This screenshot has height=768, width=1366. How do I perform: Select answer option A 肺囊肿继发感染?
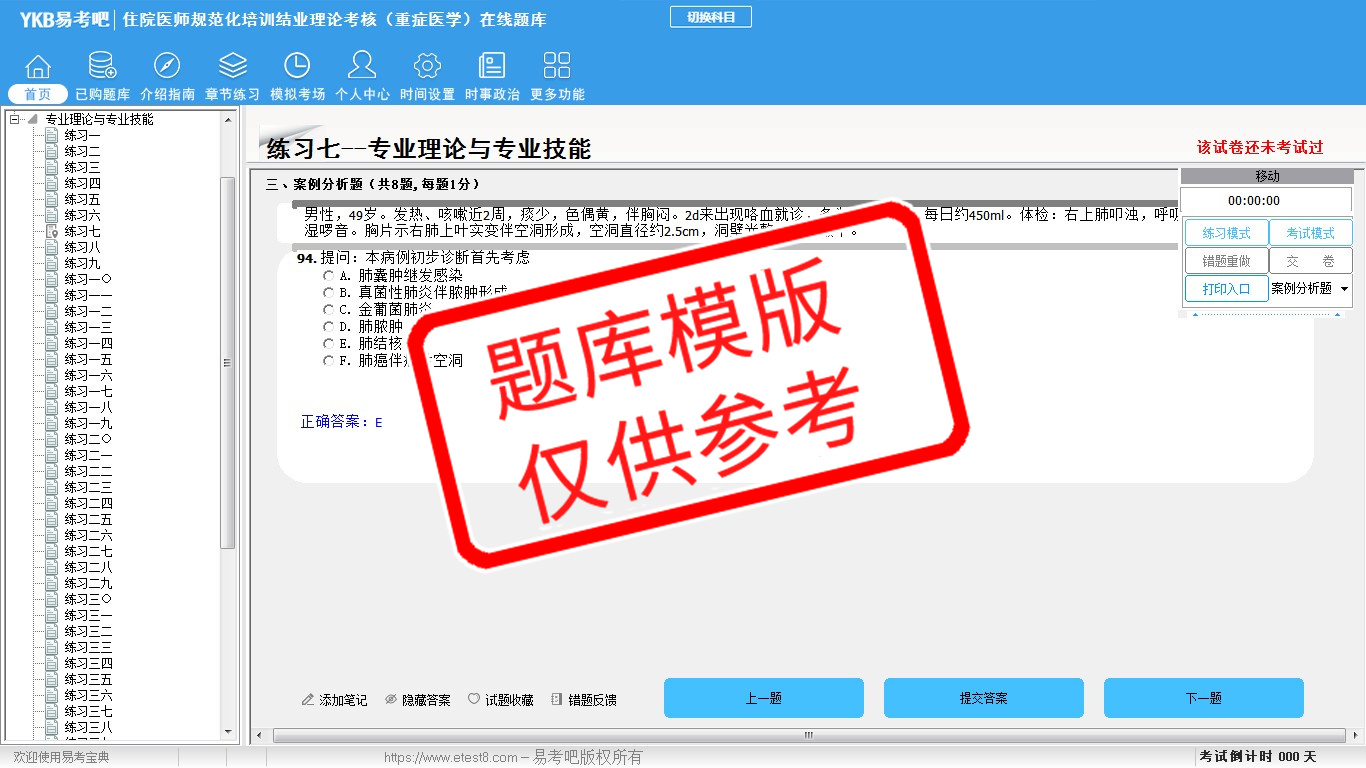[328, 275]
